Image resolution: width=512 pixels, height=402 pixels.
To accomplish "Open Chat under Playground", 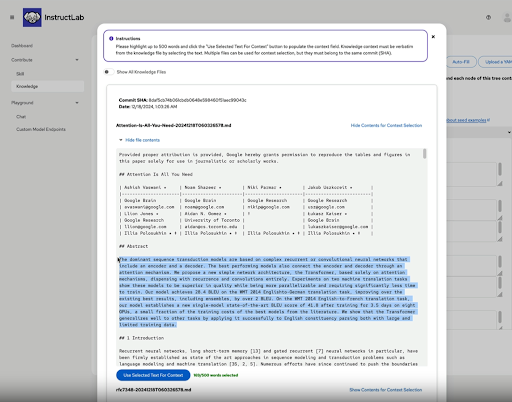I will pyautogui.click(x=21, y=117).
